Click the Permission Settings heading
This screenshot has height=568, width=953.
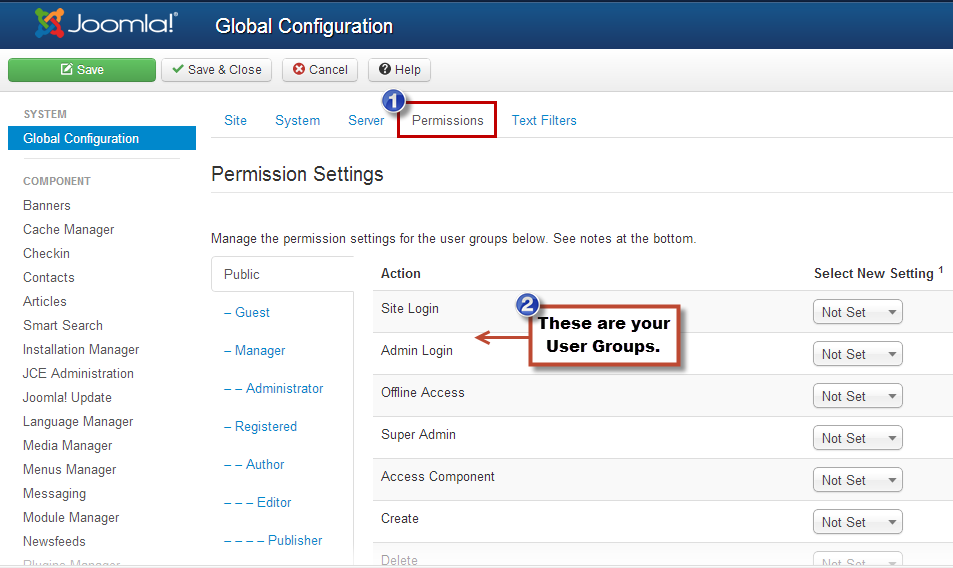point(297,174)
